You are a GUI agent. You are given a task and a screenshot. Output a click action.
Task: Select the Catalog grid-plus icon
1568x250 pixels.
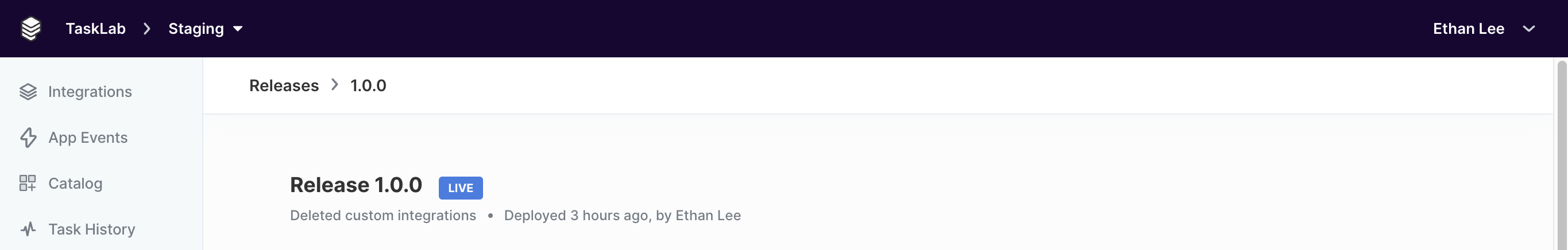(x=28, y=183)
